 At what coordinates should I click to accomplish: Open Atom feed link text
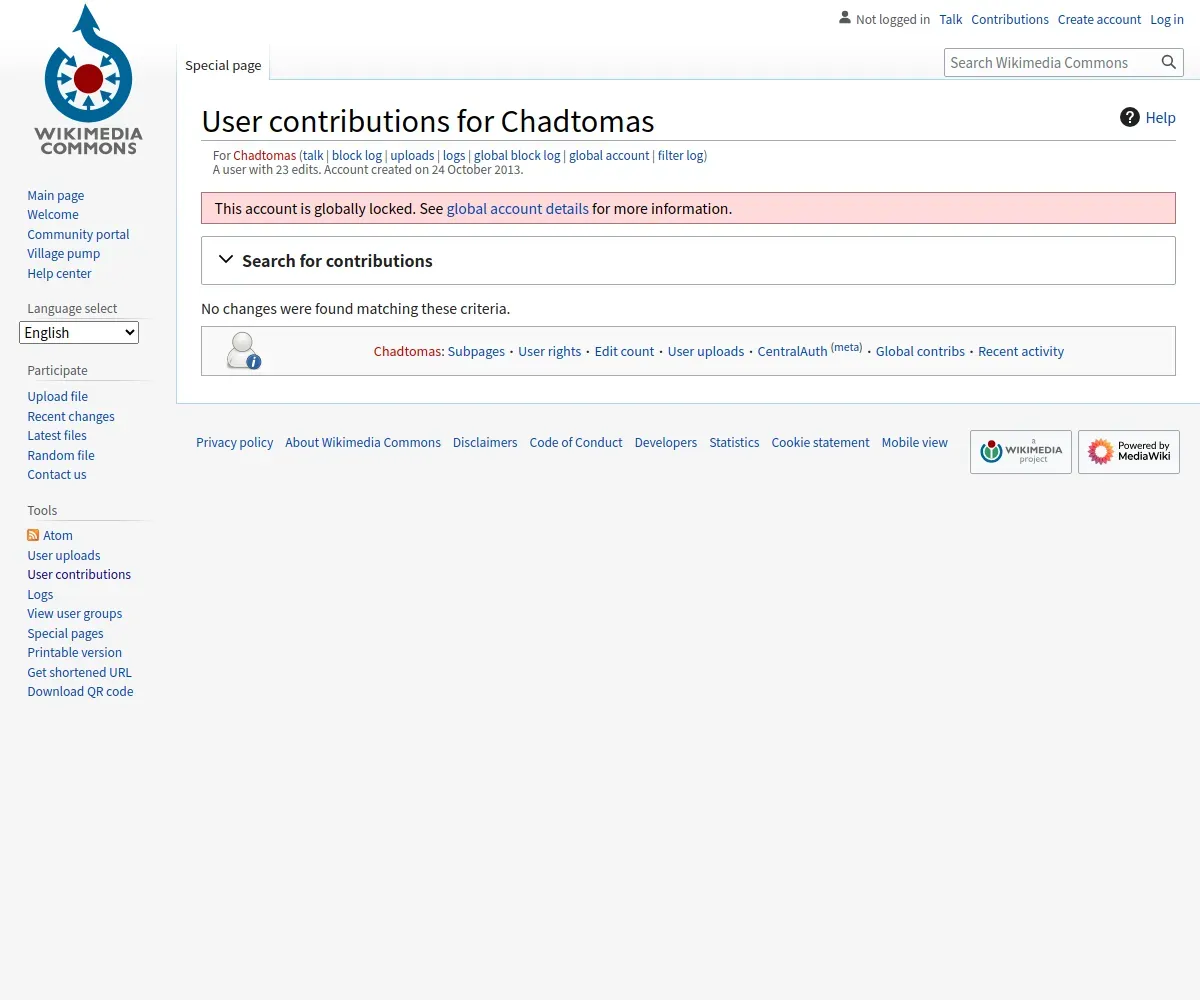58,535
